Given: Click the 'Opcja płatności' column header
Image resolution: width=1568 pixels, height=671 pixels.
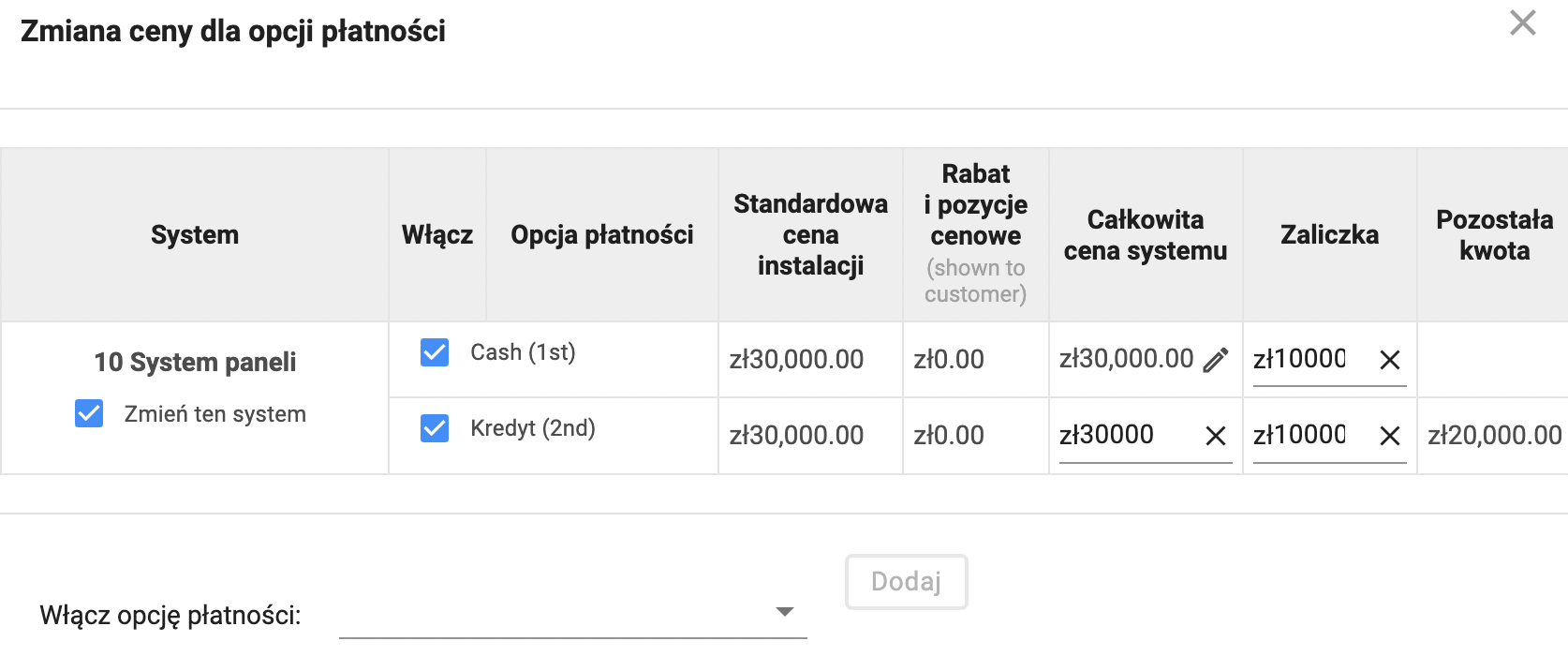Looking at the screenshot, I should tap(602, 235).
